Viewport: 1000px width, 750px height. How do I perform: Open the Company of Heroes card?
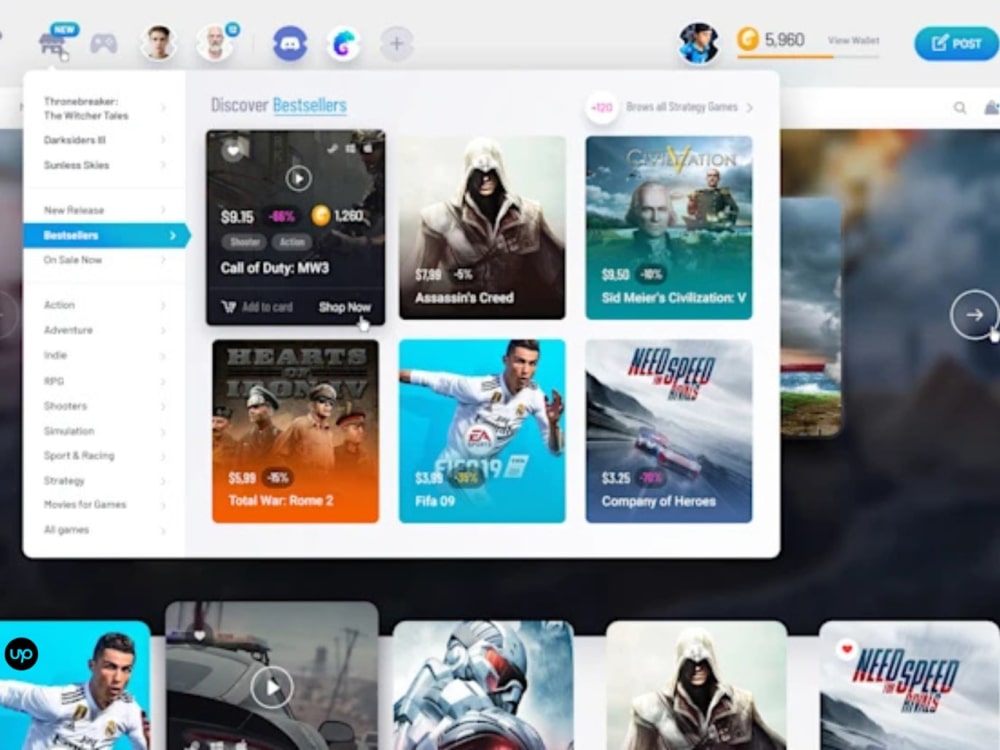coord(668,431)
